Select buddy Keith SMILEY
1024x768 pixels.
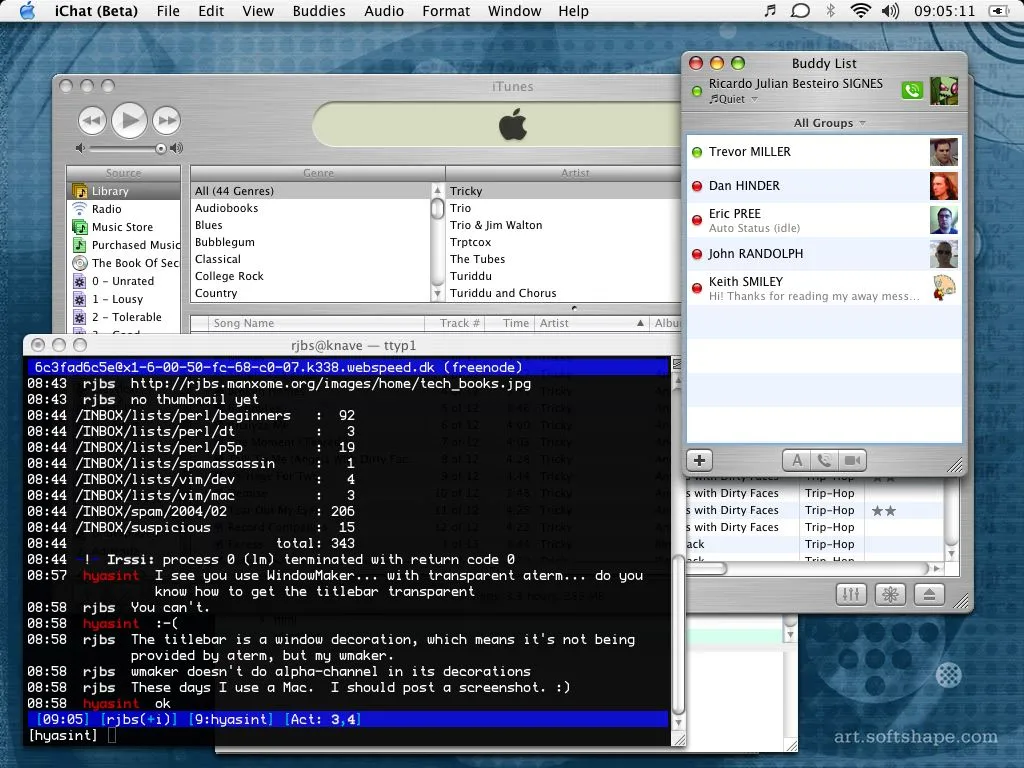pyautogui.click(x=824, y=288)
